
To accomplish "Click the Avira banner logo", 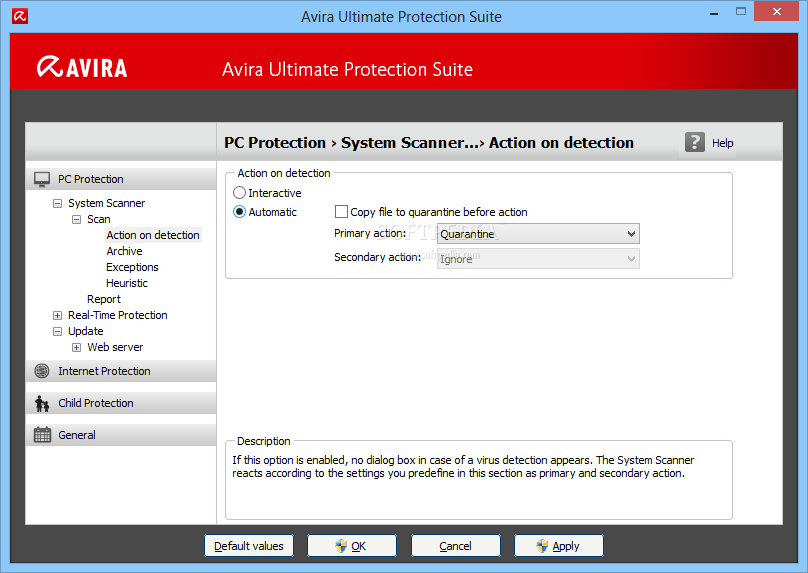I will point(82,67).
